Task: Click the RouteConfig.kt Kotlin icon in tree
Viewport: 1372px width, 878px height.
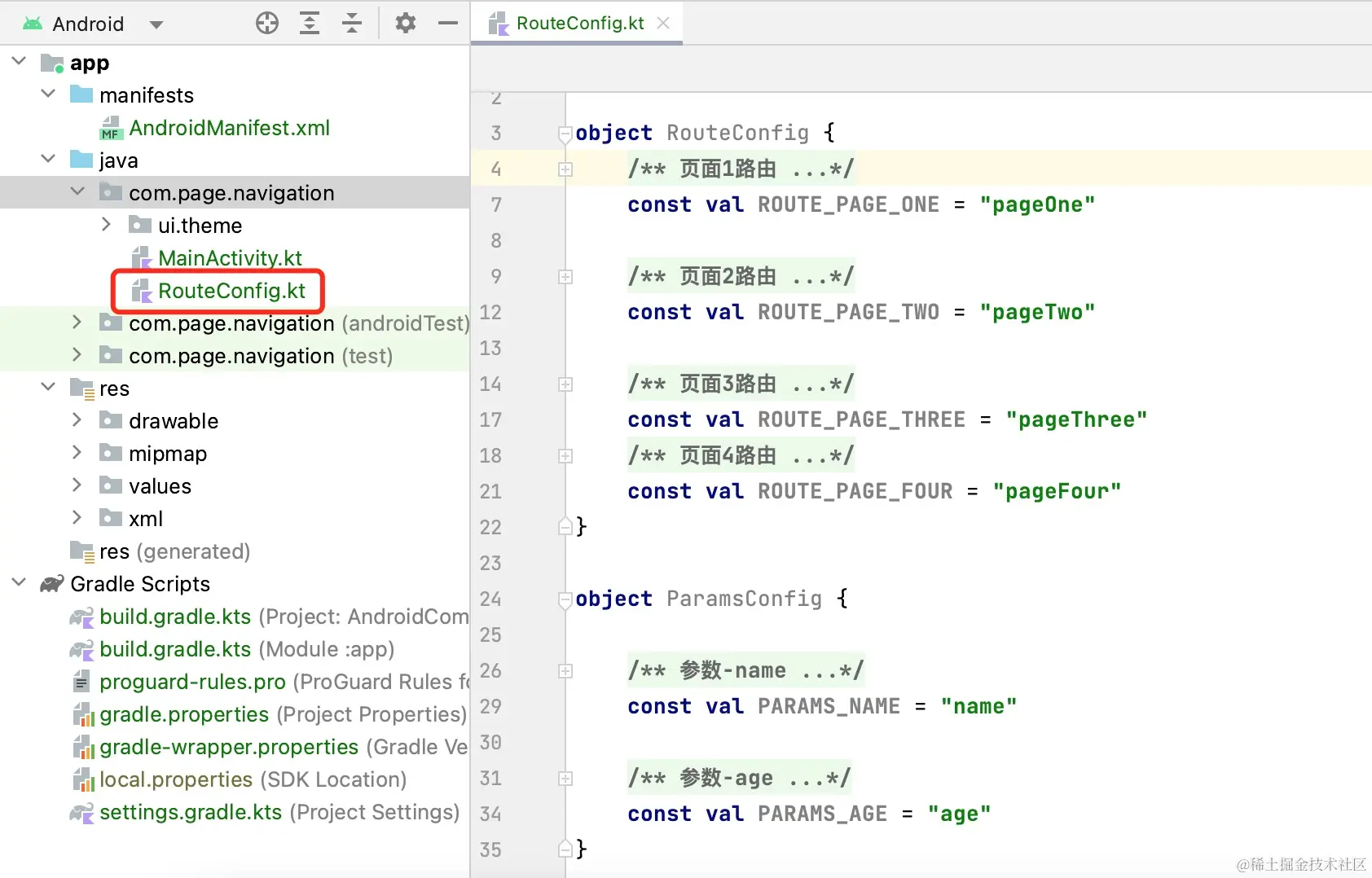Action: click(x=142, y=291)
